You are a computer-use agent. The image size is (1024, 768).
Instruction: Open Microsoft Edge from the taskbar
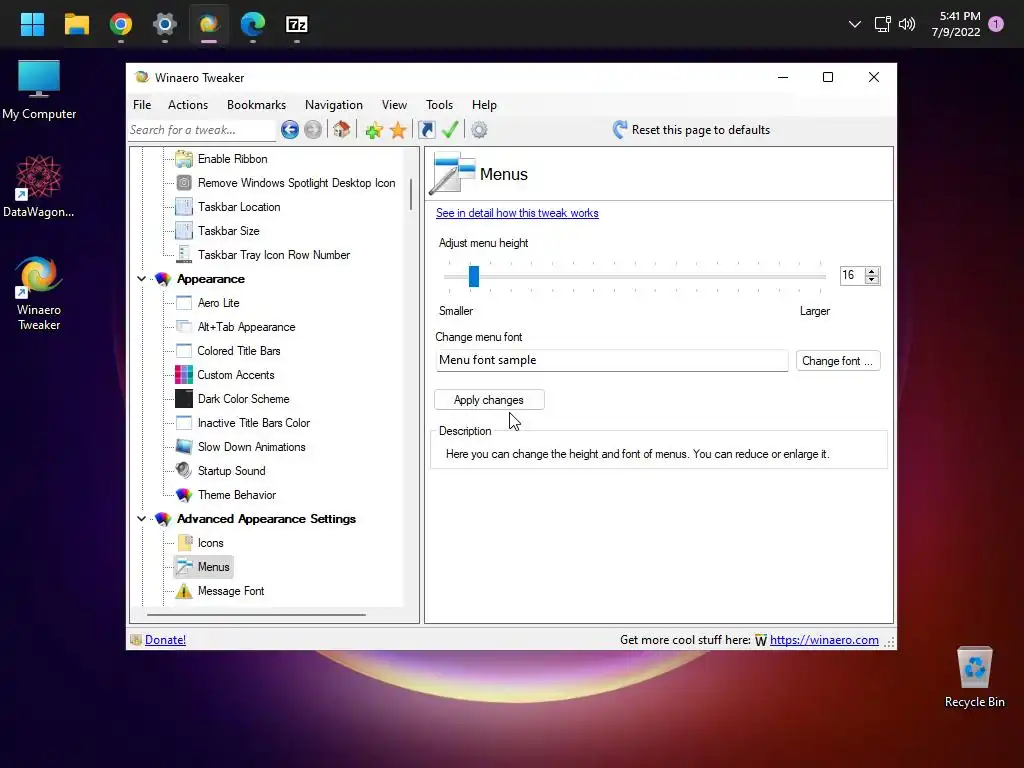[x=253, y=25]
